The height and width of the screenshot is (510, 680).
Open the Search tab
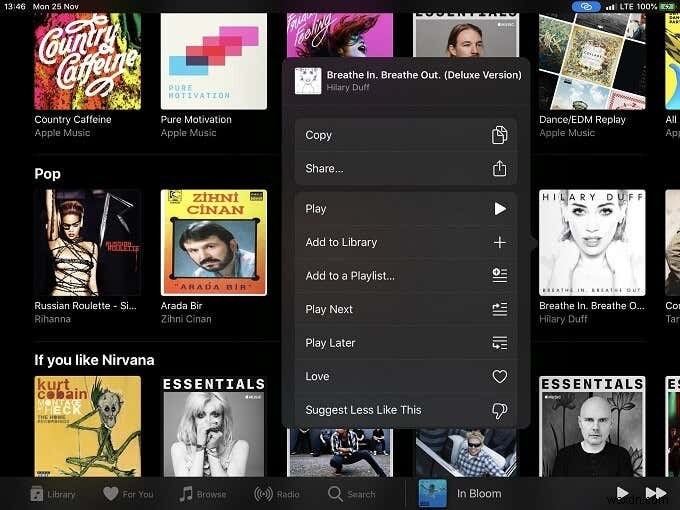pyautogui.click(x=352, y=494)
